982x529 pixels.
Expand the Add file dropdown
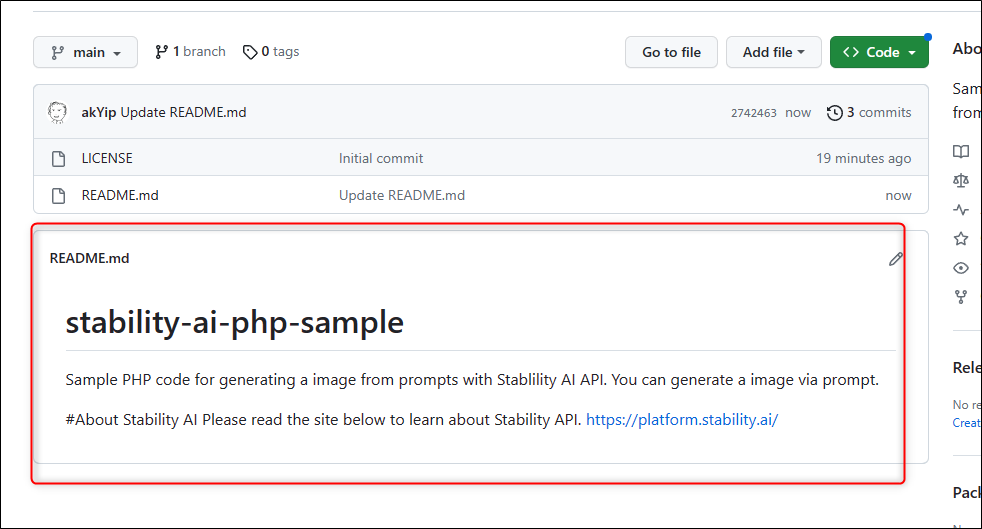click(x=773, y=52)
